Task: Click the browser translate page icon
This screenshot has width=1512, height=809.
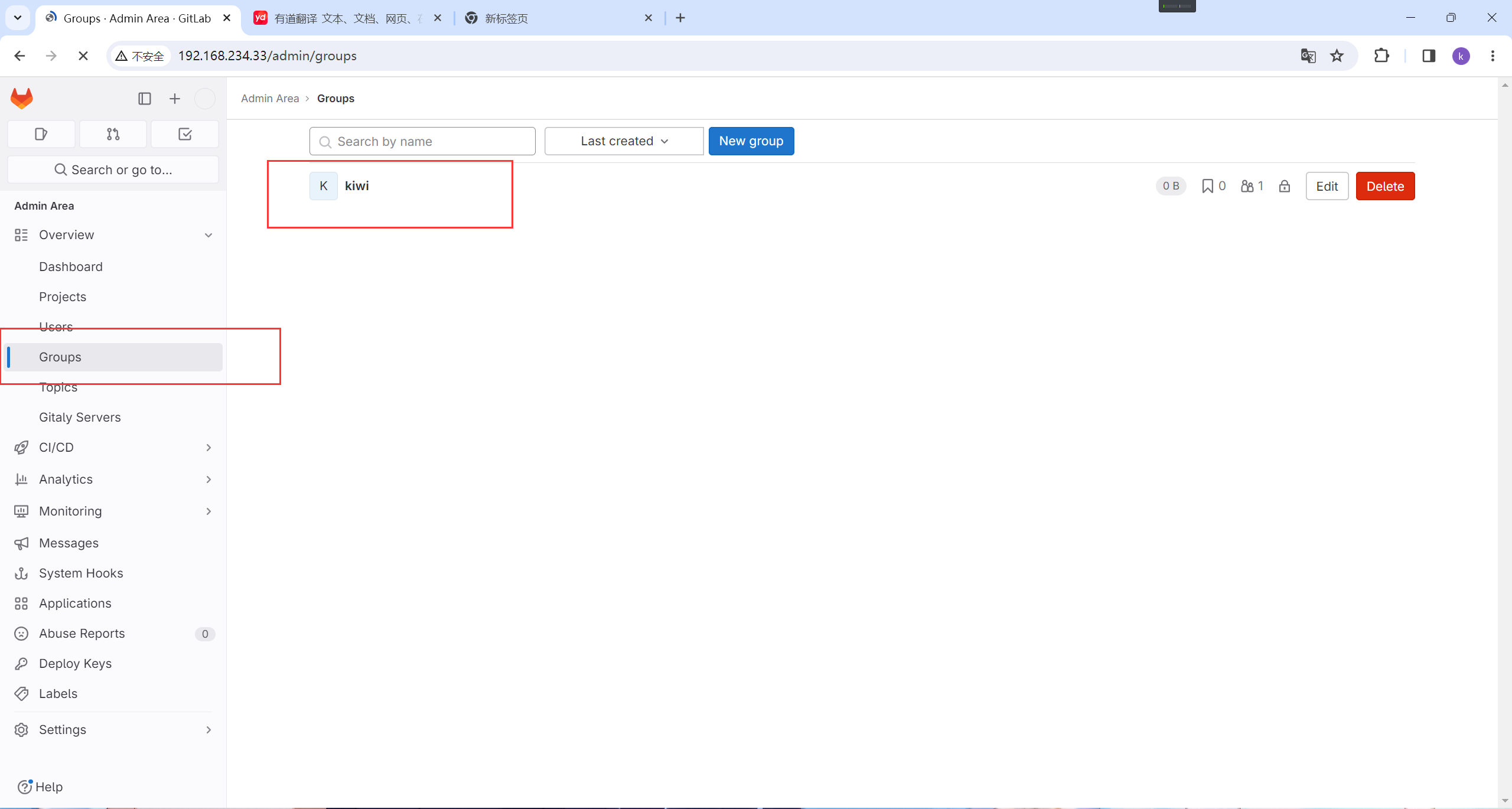Action: point(1308,56)
